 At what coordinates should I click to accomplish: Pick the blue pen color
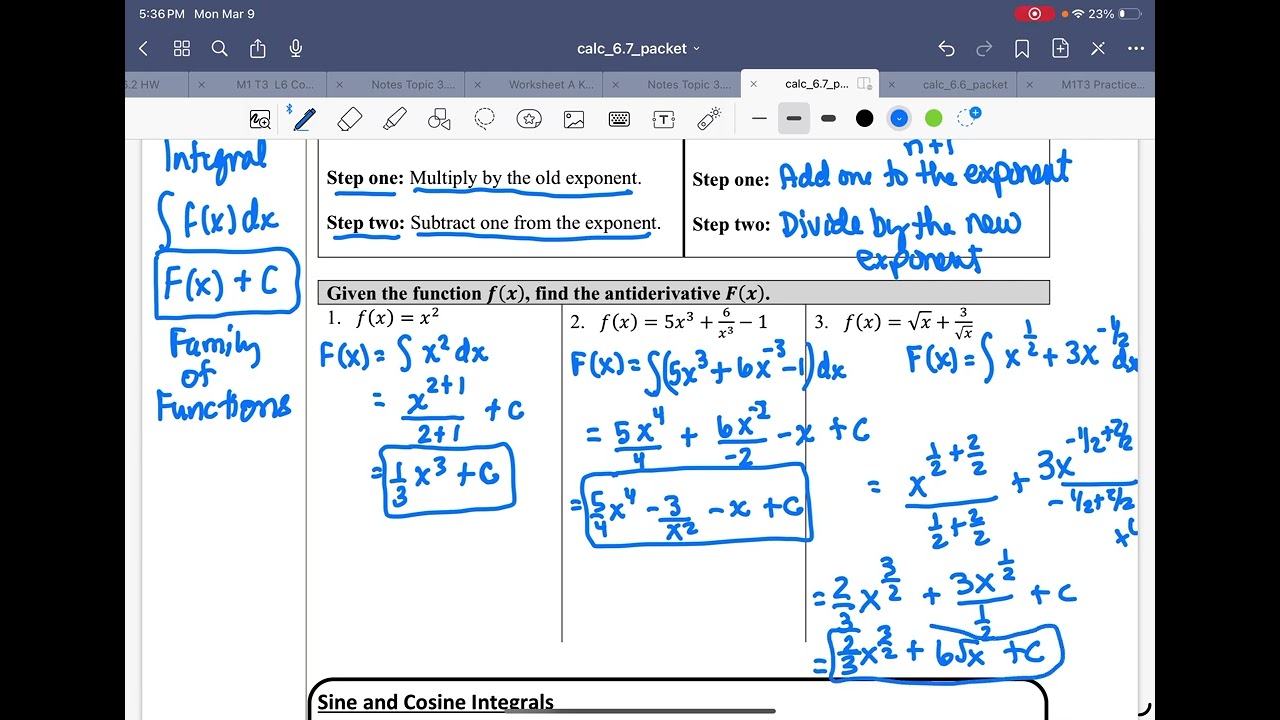click(x=899, y=118)
